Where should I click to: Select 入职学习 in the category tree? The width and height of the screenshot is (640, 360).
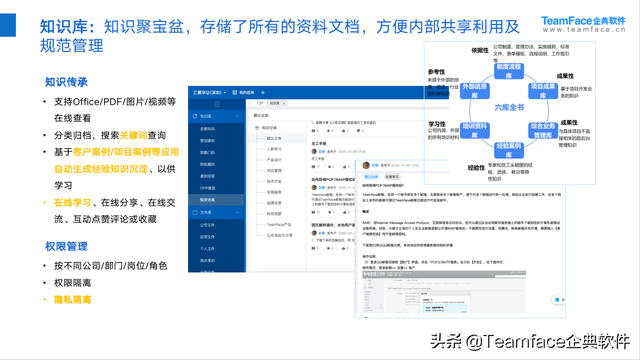[x=274, y=149]
